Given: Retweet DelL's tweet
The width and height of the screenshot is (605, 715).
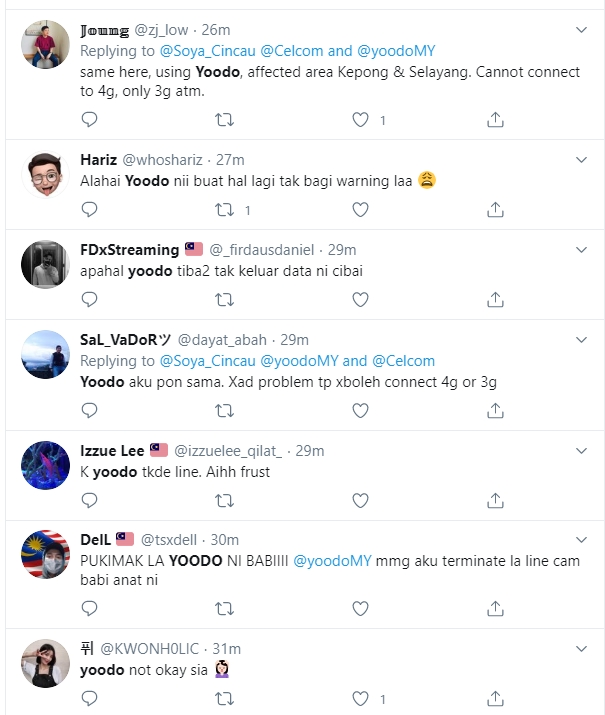Looking at the screenshot, I should click(x=225, y=609).
